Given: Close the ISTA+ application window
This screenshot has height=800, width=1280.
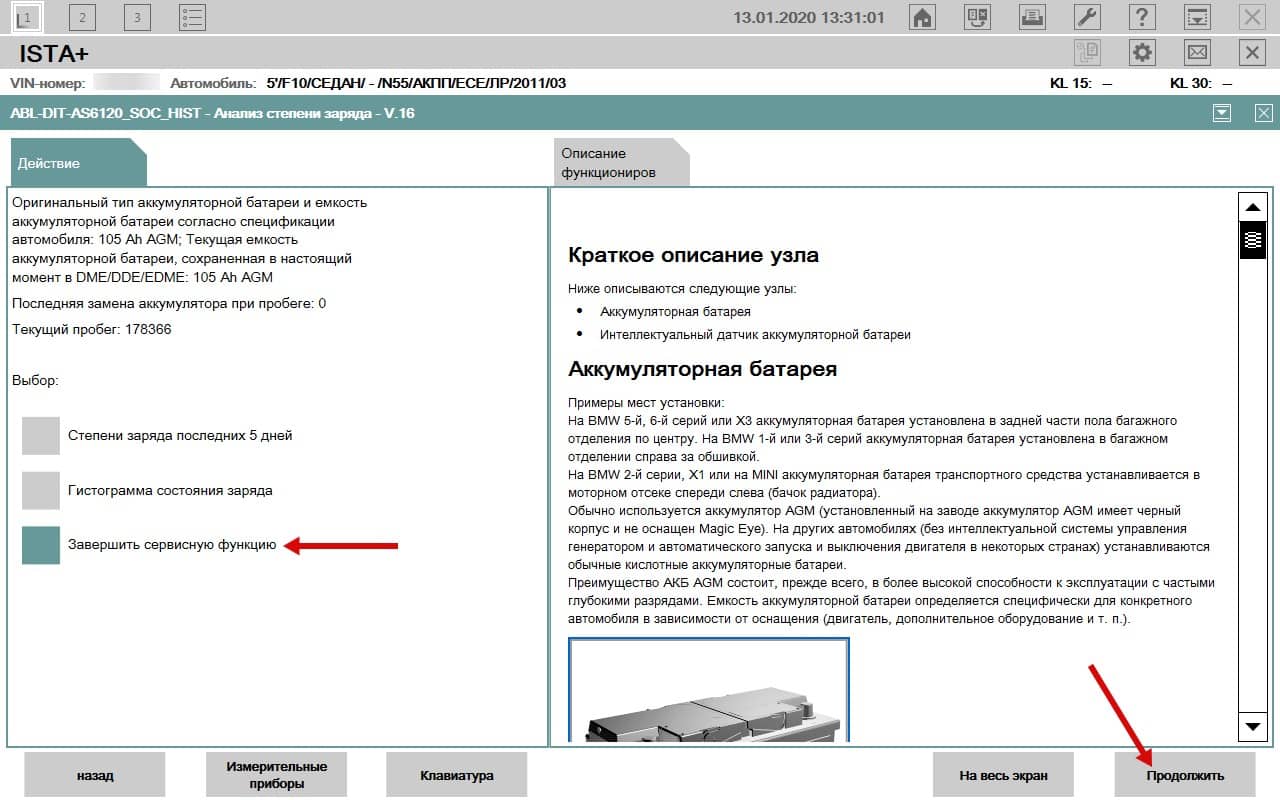Looking at the screenshot, I should pos(1252,52).
